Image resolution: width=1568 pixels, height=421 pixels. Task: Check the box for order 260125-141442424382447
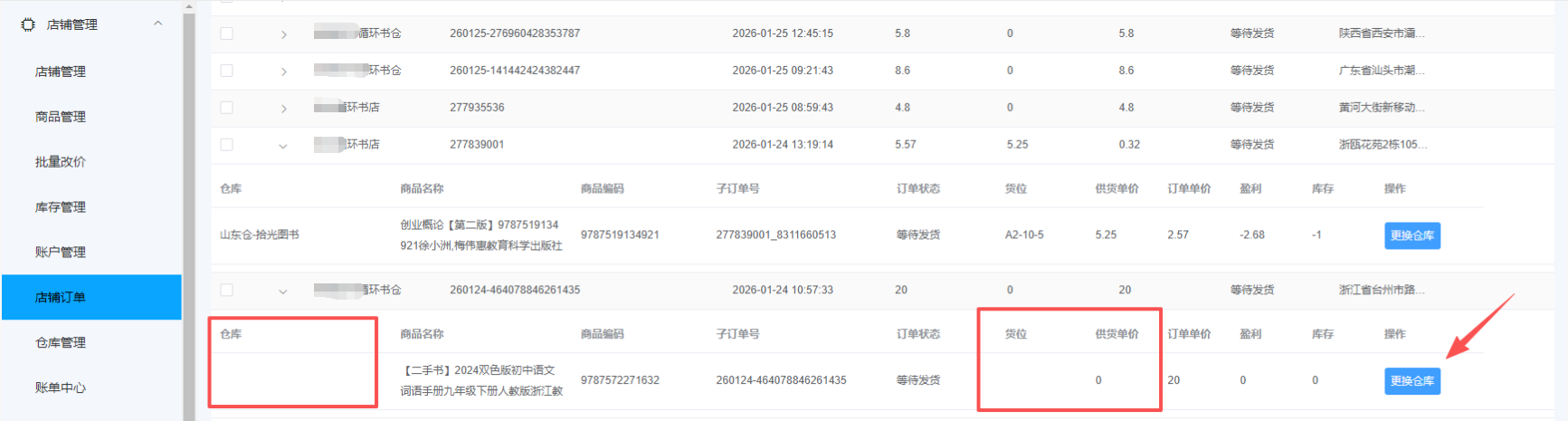pyautogui.click(x=227, y=71)
